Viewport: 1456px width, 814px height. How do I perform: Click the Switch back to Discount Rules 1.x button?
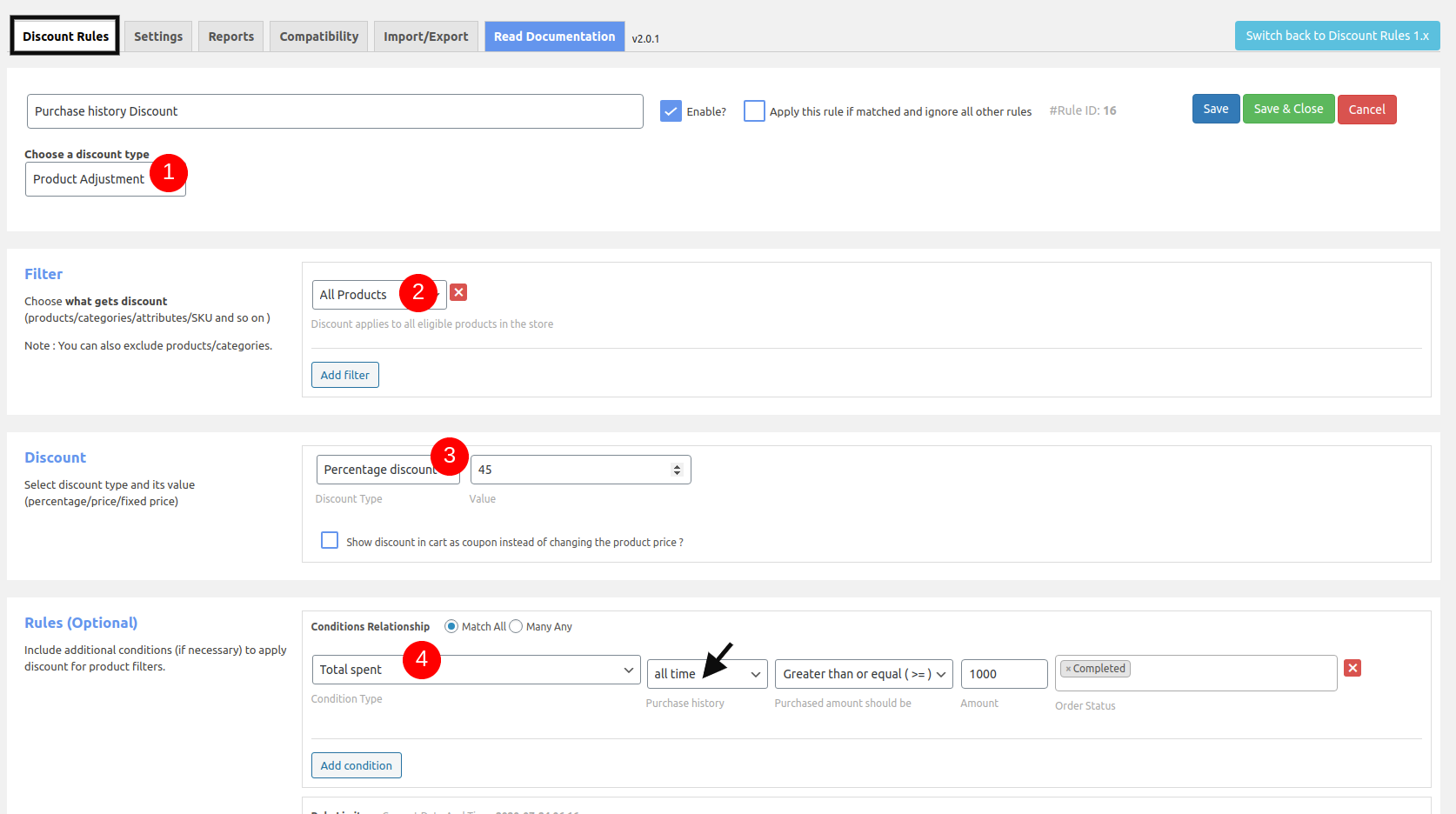(1337, 36)
